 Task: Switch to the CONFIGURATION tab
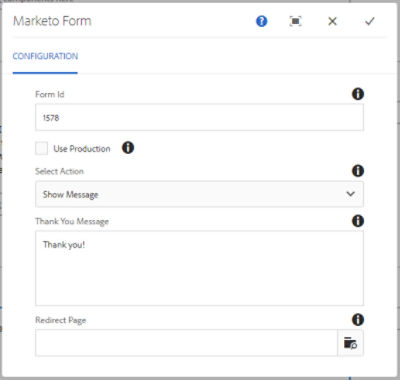coord(45,56)
